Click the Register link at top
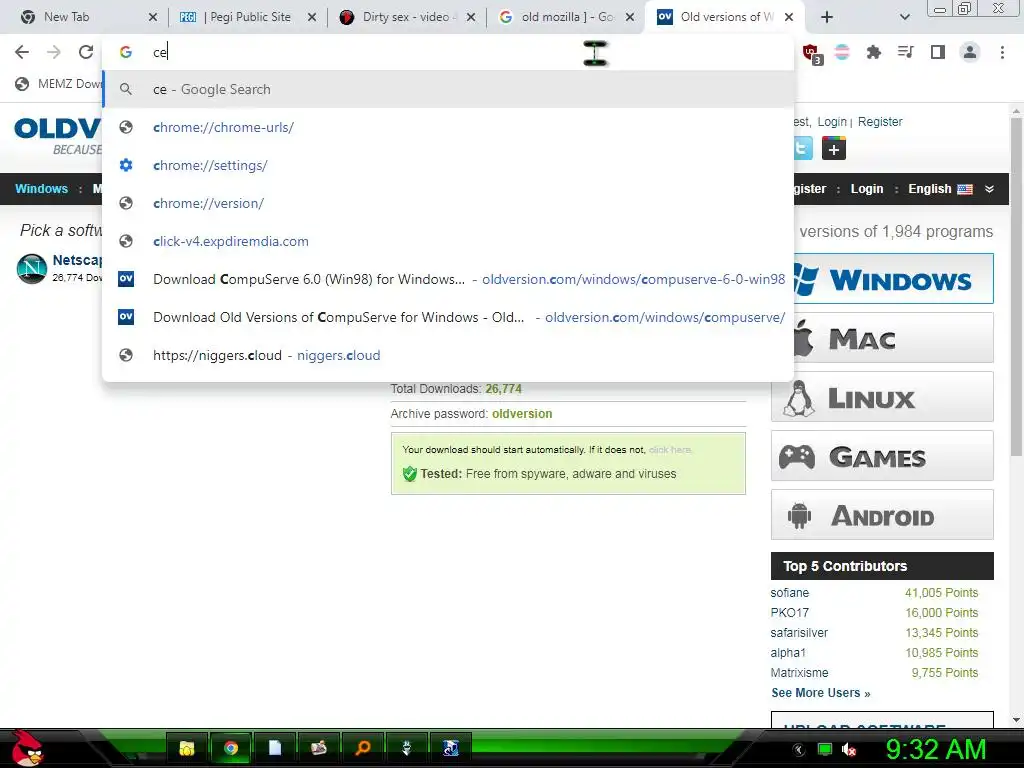The width and height of the screenshot is (1024, 768). [x=880, y=121]
